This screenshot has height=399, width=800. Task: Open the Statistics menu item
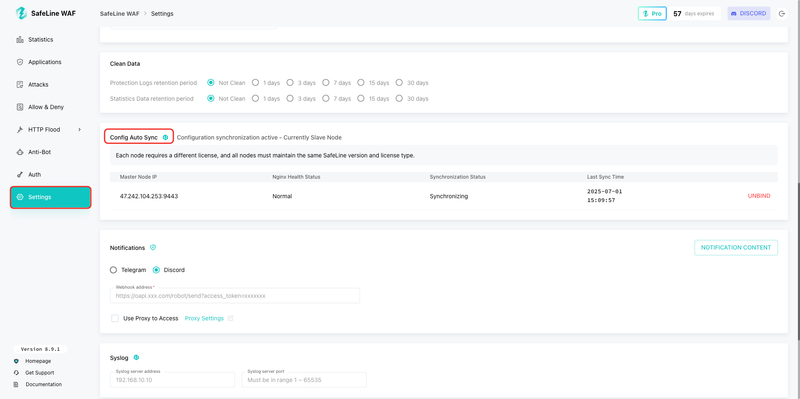coord(51,39)
